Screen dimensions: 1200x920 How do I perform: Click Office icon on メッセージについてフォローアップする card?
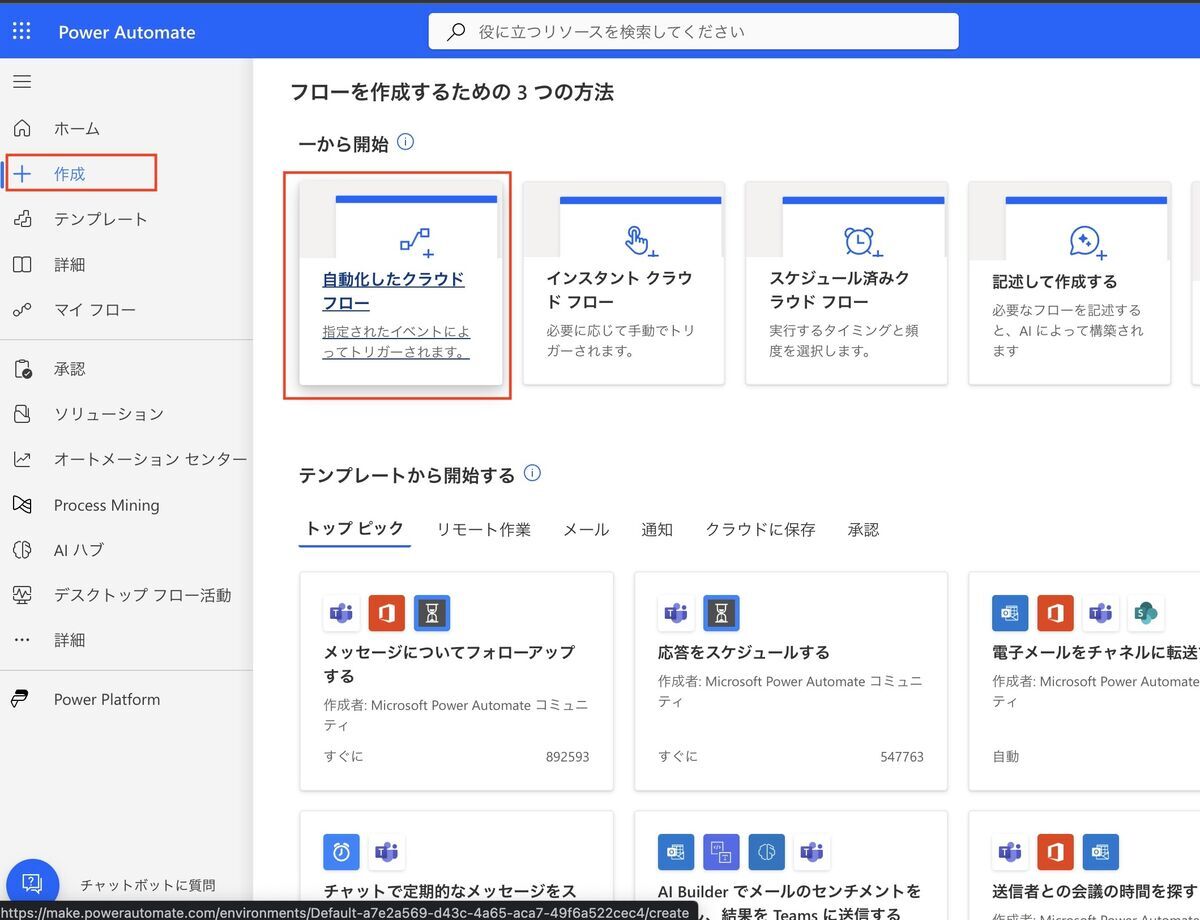pyautogui.click(x=387, y=613)
